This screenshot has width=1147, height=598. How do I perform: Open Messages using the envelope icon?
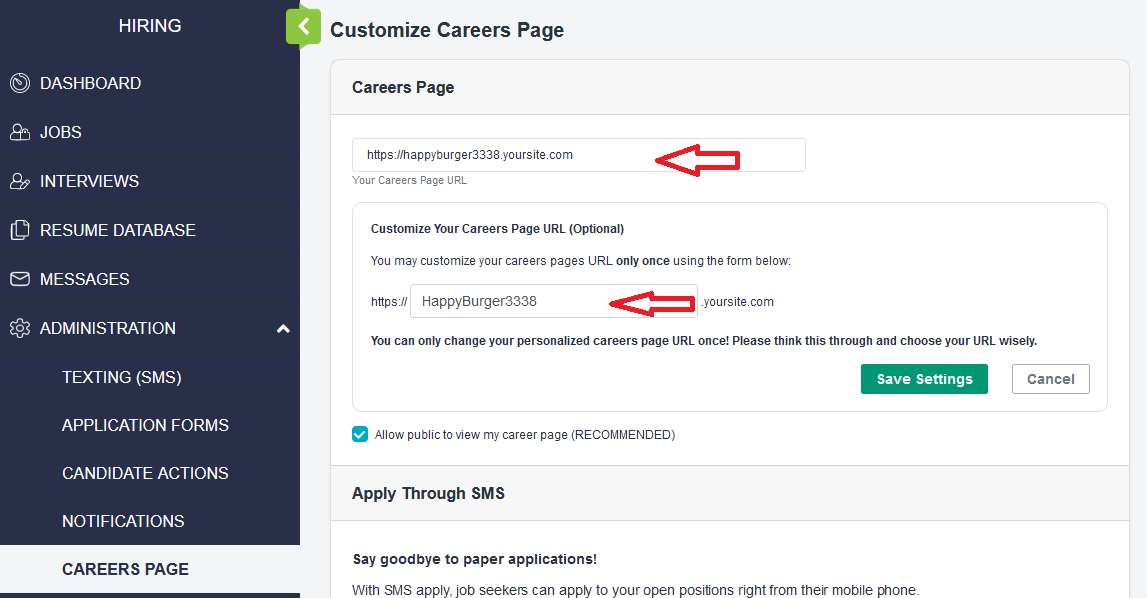[x=20, y=279]
